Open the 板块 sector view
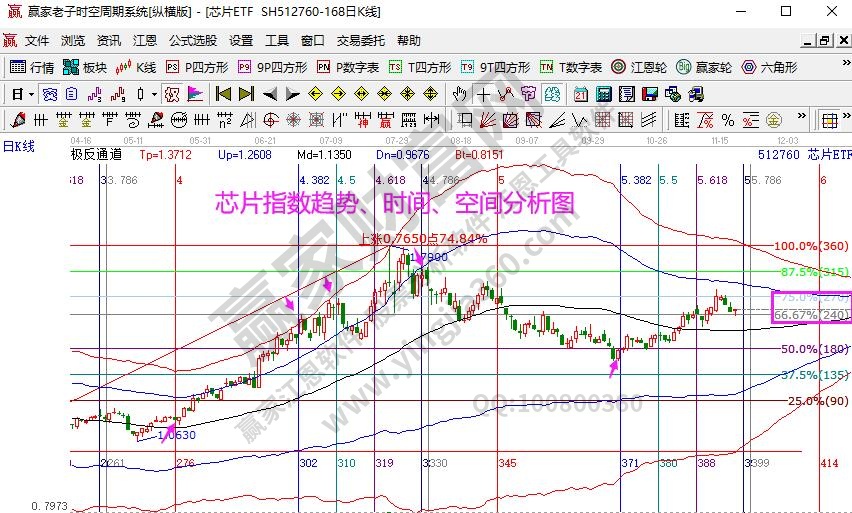Viewport: 852px width, 513px height. (85, 67)
